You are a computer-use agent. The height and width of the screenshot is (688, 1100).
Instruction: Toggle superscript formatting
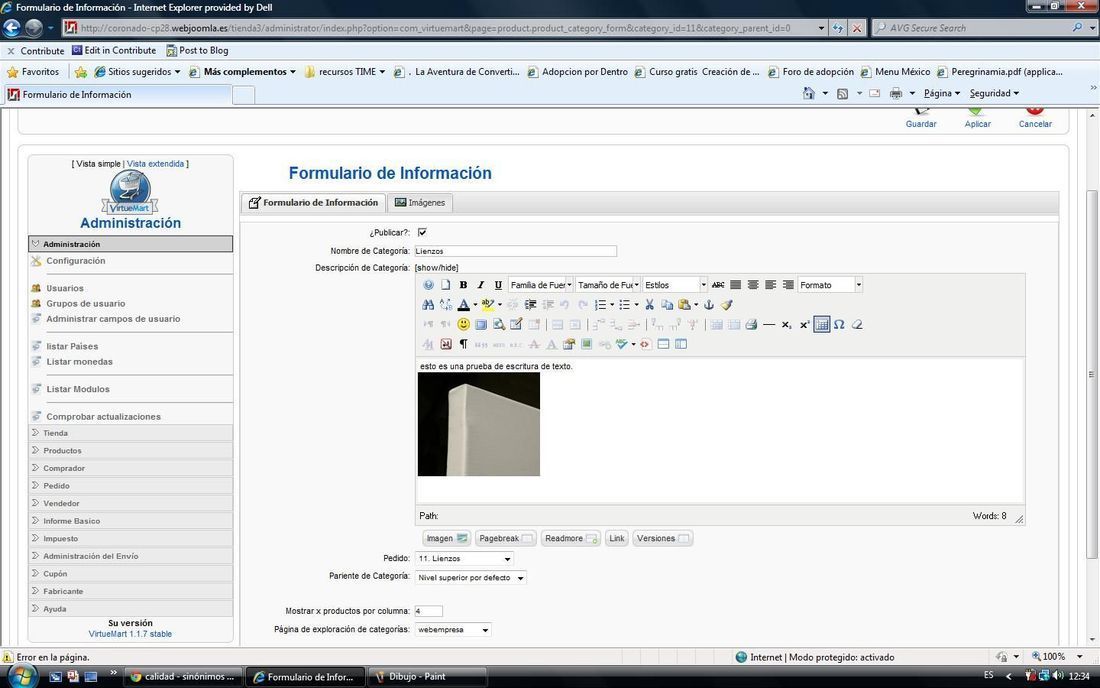804,325
